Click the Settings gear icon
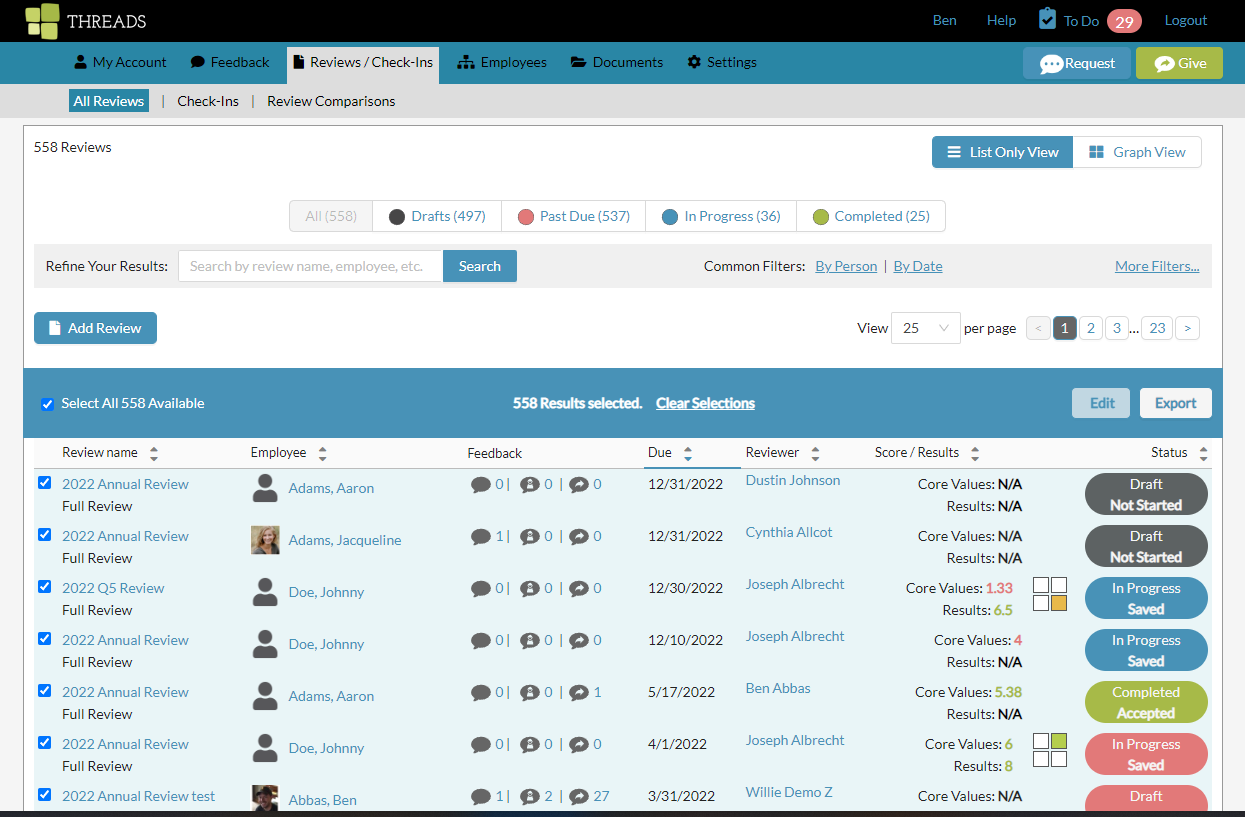The image size is (1245, 817). [x=694, y=62]
